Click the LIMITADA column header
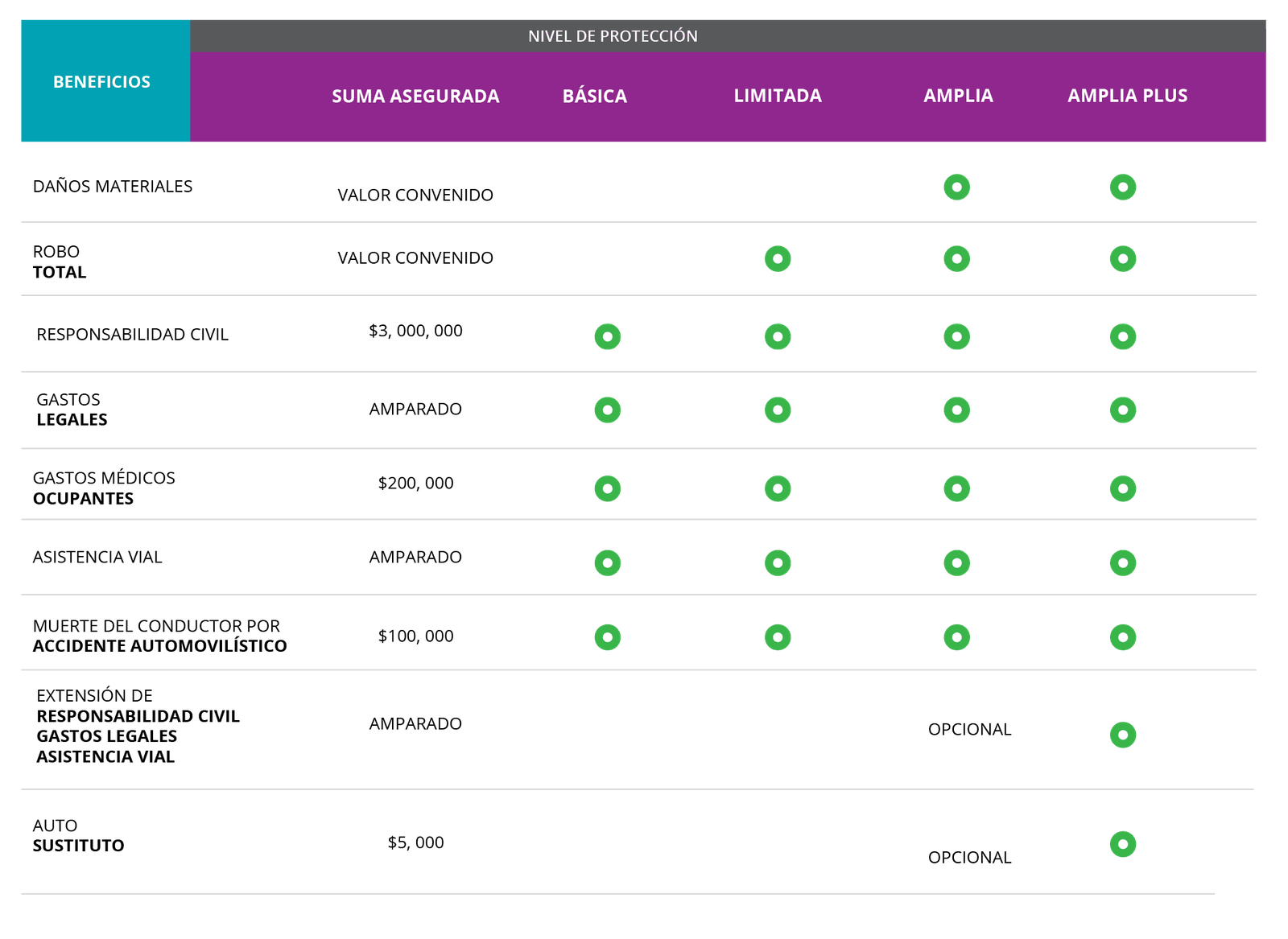This screenshot has height=939, width=1288. 778,96
